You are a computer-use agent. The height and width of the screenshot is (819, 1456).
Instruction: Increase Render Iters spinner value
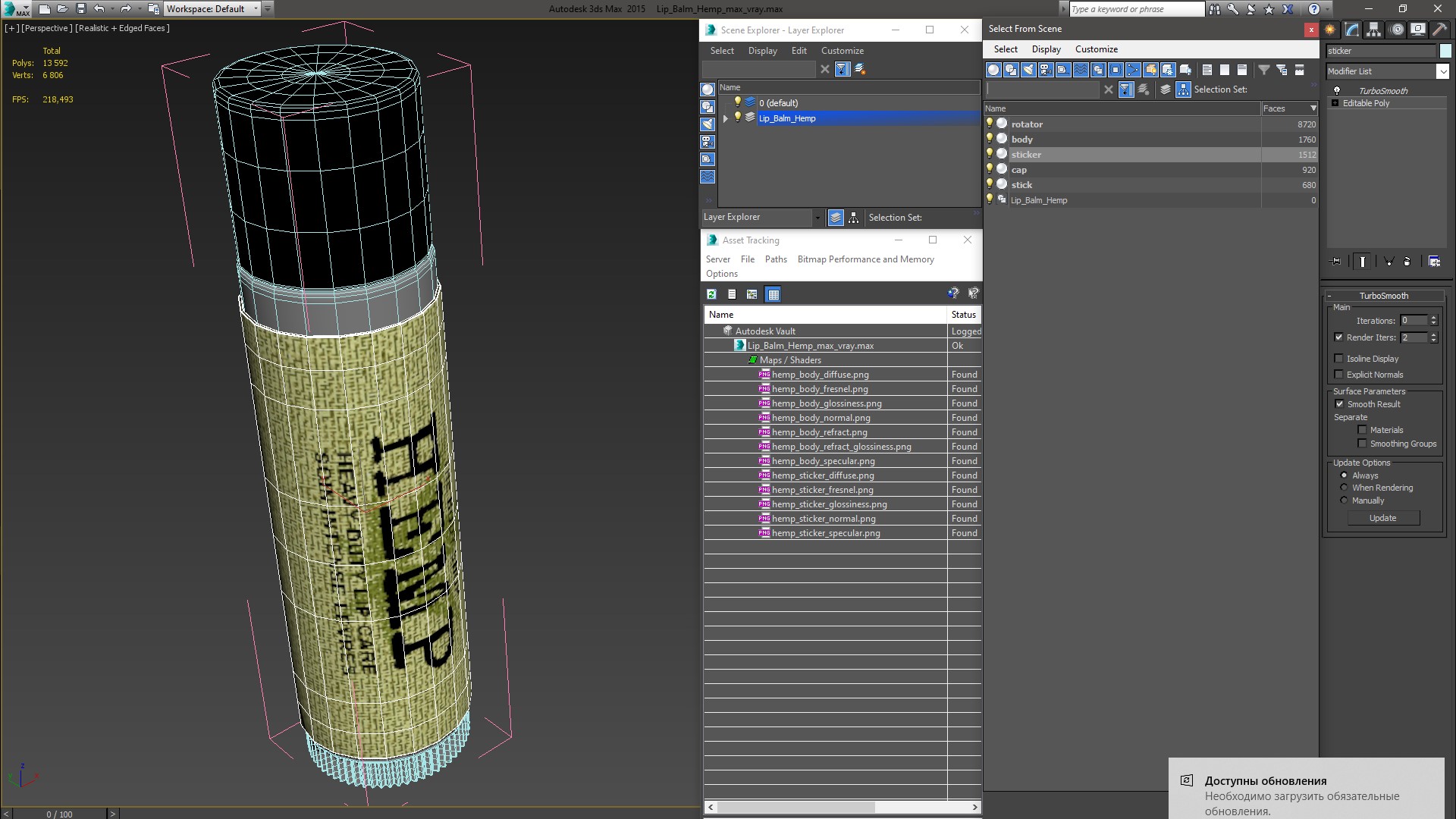pyautogui.click(x=1433, y=334)
